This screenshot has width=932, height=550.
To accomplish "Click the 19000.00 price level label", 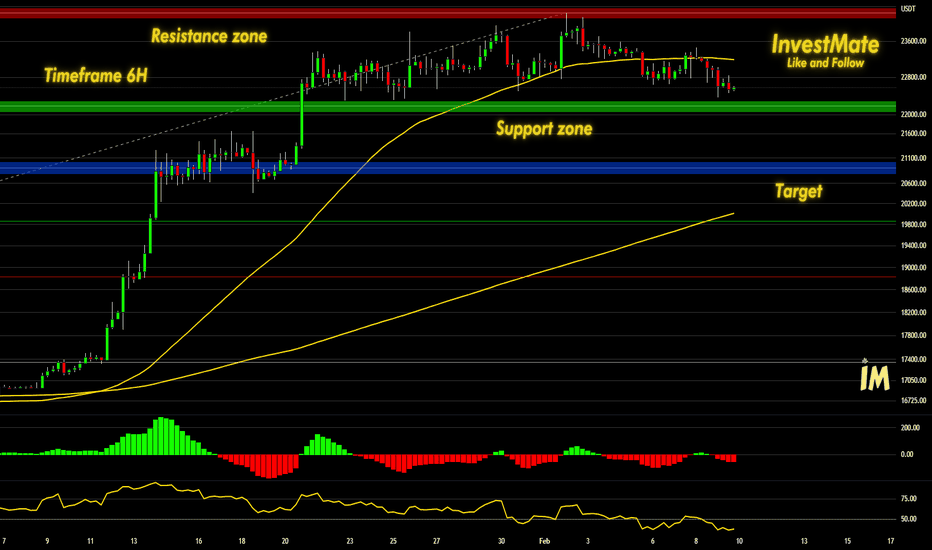I will click(914, 268).
